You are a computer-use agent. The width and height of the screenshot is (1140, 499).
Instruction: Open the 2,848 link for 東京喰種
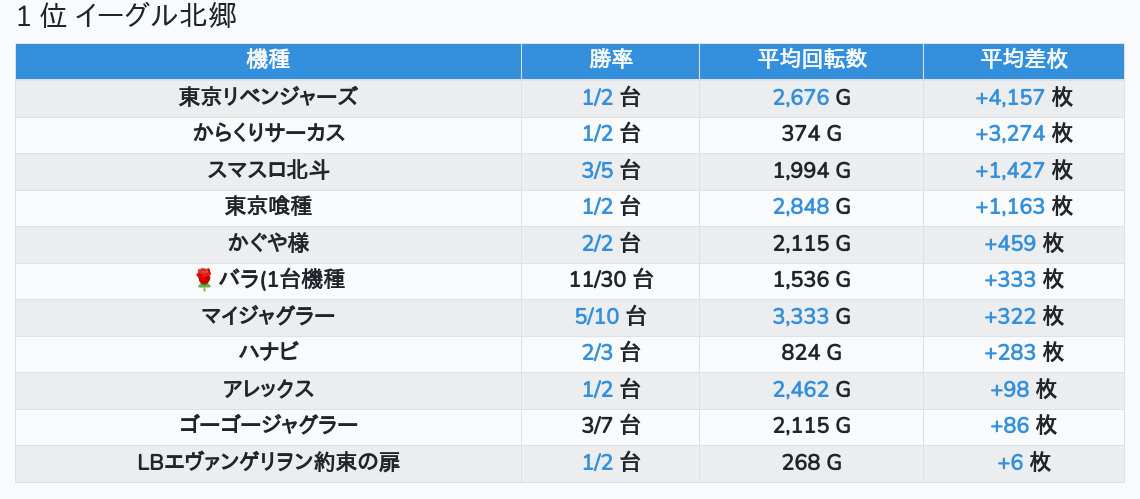(801, 207)
